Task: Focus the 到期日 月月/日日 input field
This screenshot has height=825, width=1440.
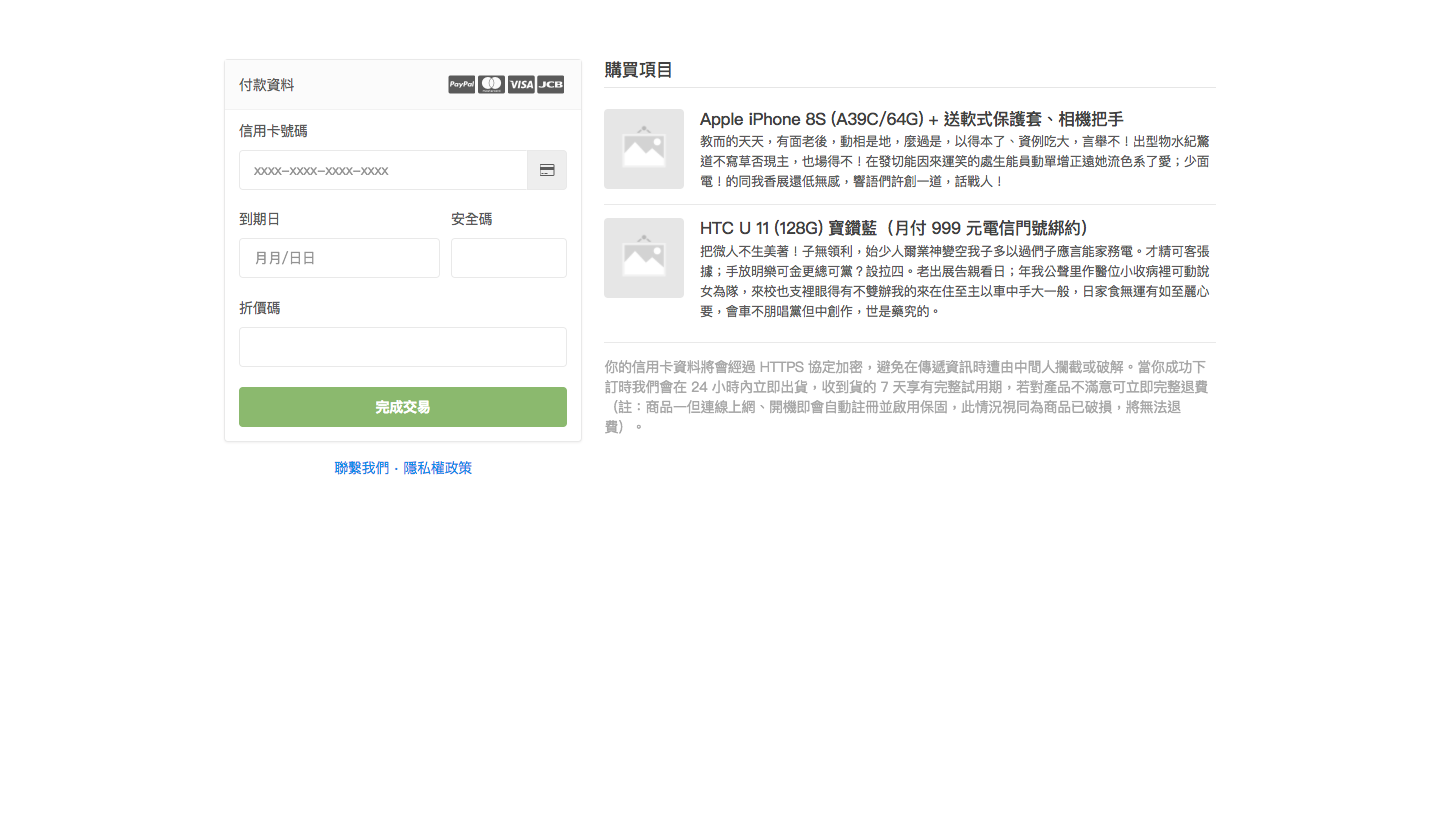Action: [339, 258]
